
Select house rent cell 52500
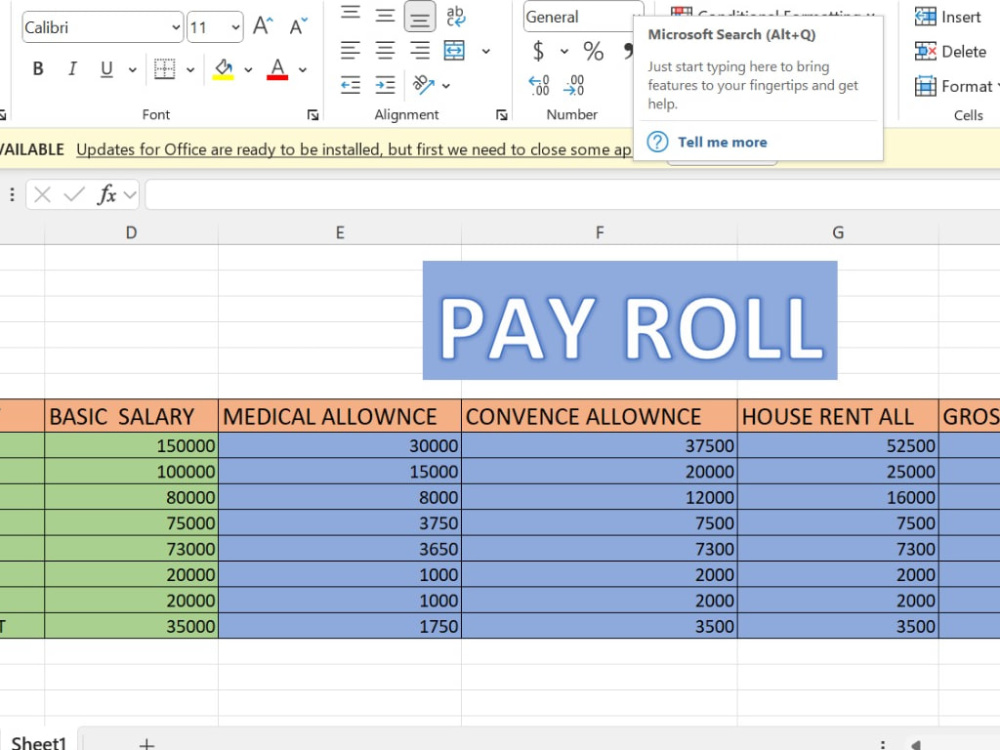[x=838, y=445]
